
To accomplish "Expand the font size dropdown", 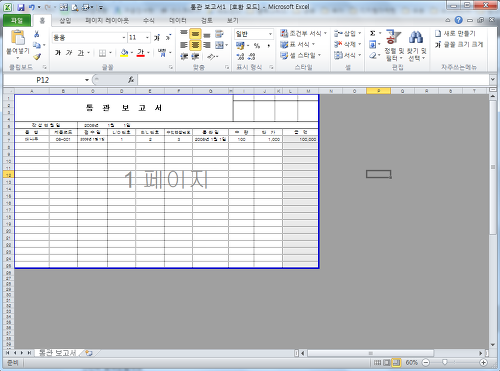I will [x=147, y=38].
